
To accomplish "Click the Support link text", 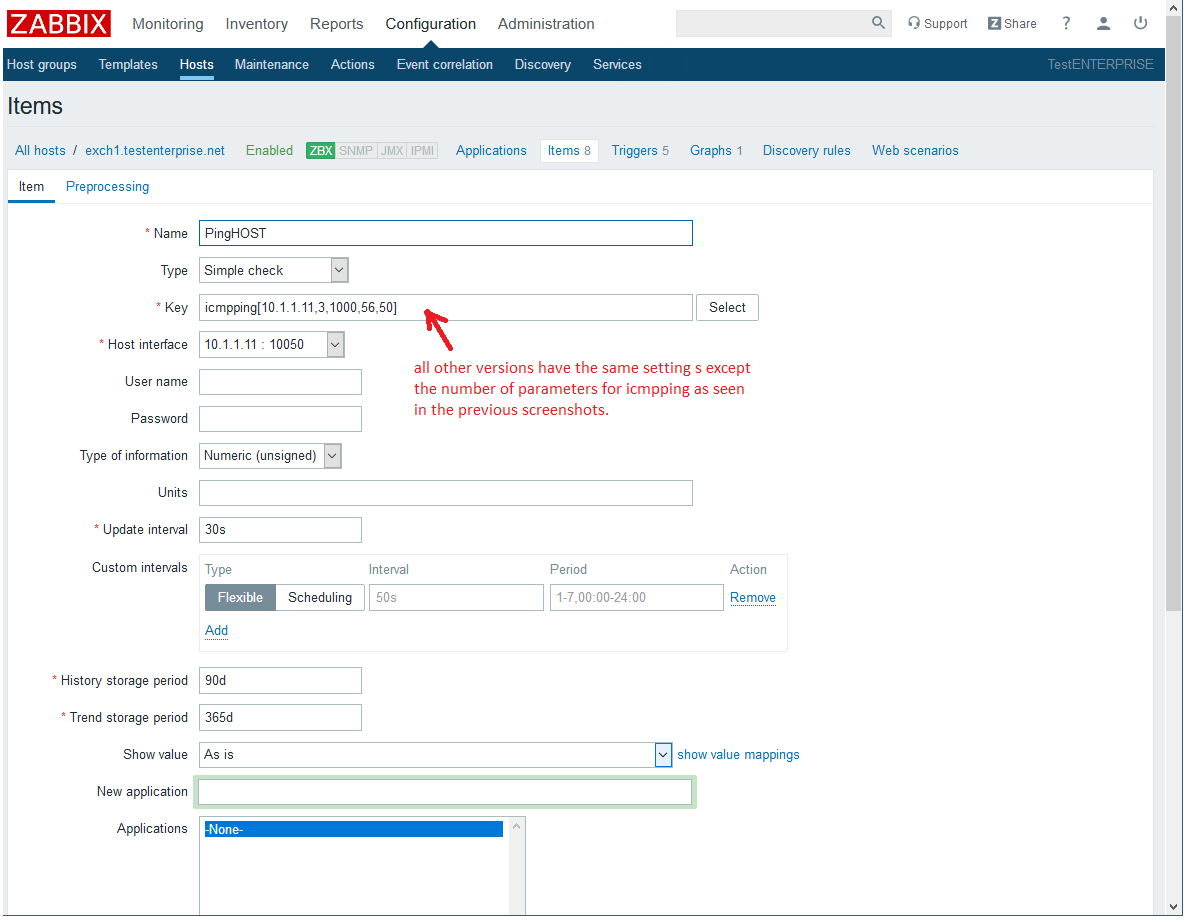I will pos(946,23).
